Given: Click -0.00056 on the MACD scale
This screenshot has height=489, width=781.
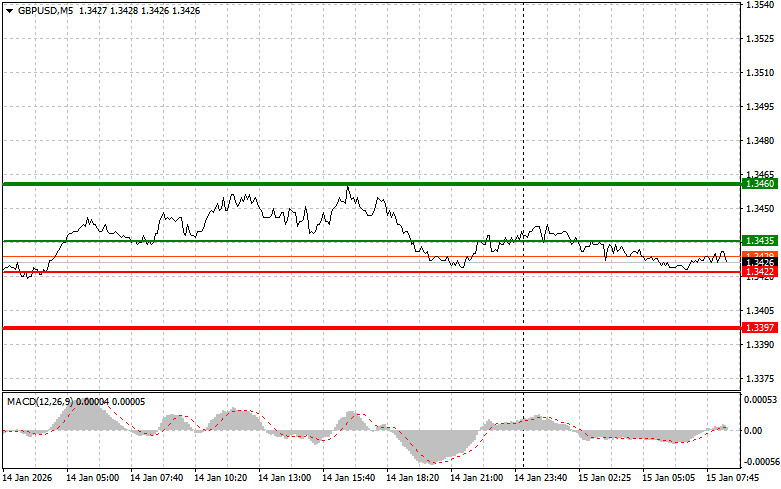Looking at the screenshot, I should pyautogui.click(x=760, y=463).
